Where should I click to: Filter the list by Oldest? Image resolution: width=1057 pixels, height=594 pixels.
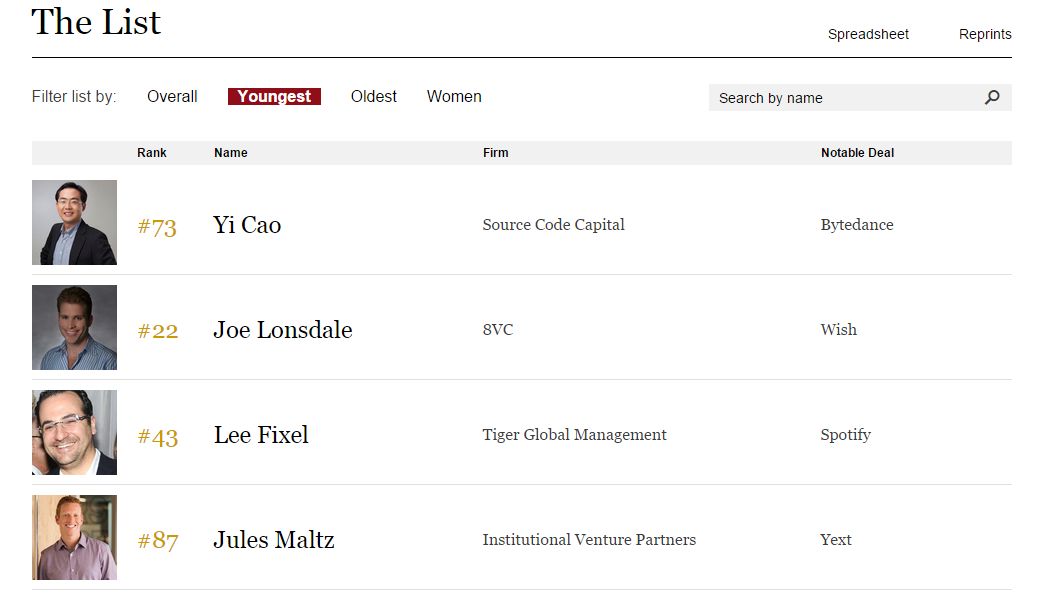pos(373,96)
